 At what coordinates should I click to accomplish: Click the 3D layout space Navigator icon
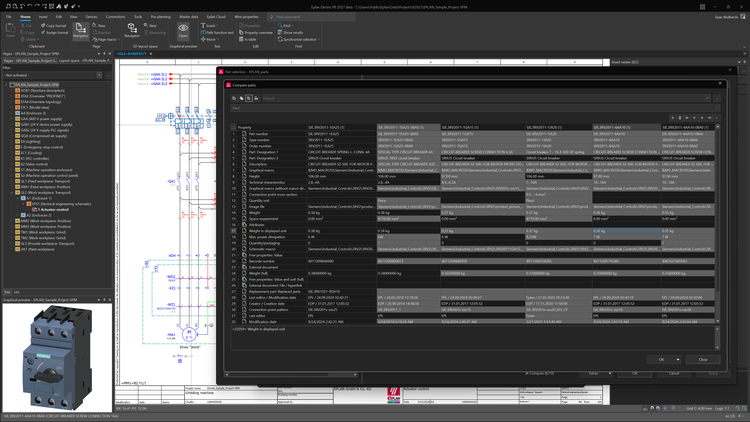132,30
